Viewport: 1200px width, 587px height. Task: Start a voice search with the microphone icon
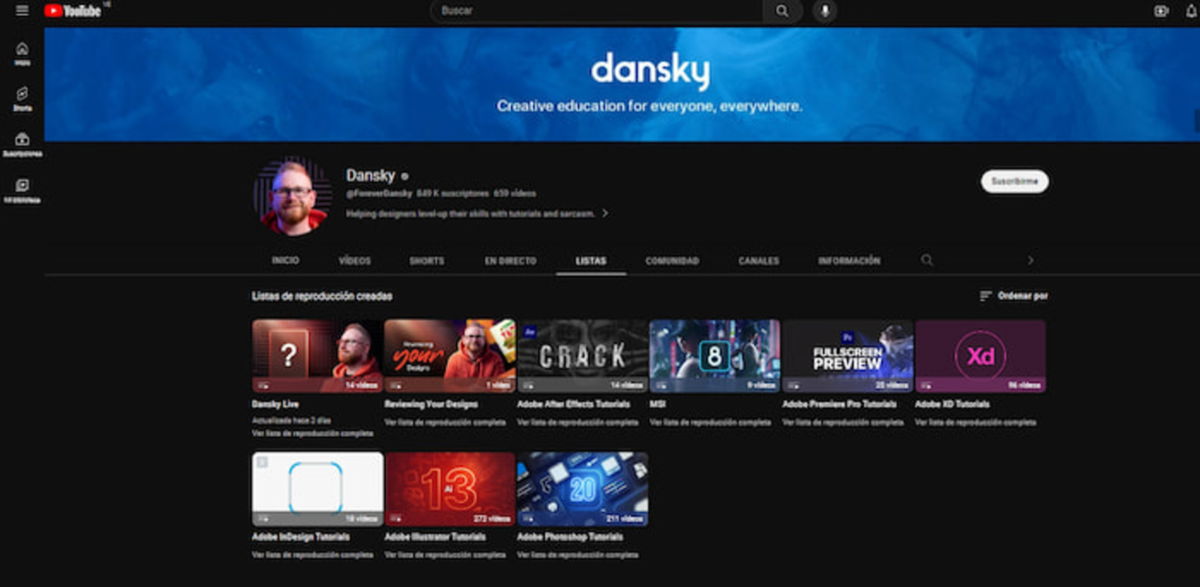tap(822, 12)
